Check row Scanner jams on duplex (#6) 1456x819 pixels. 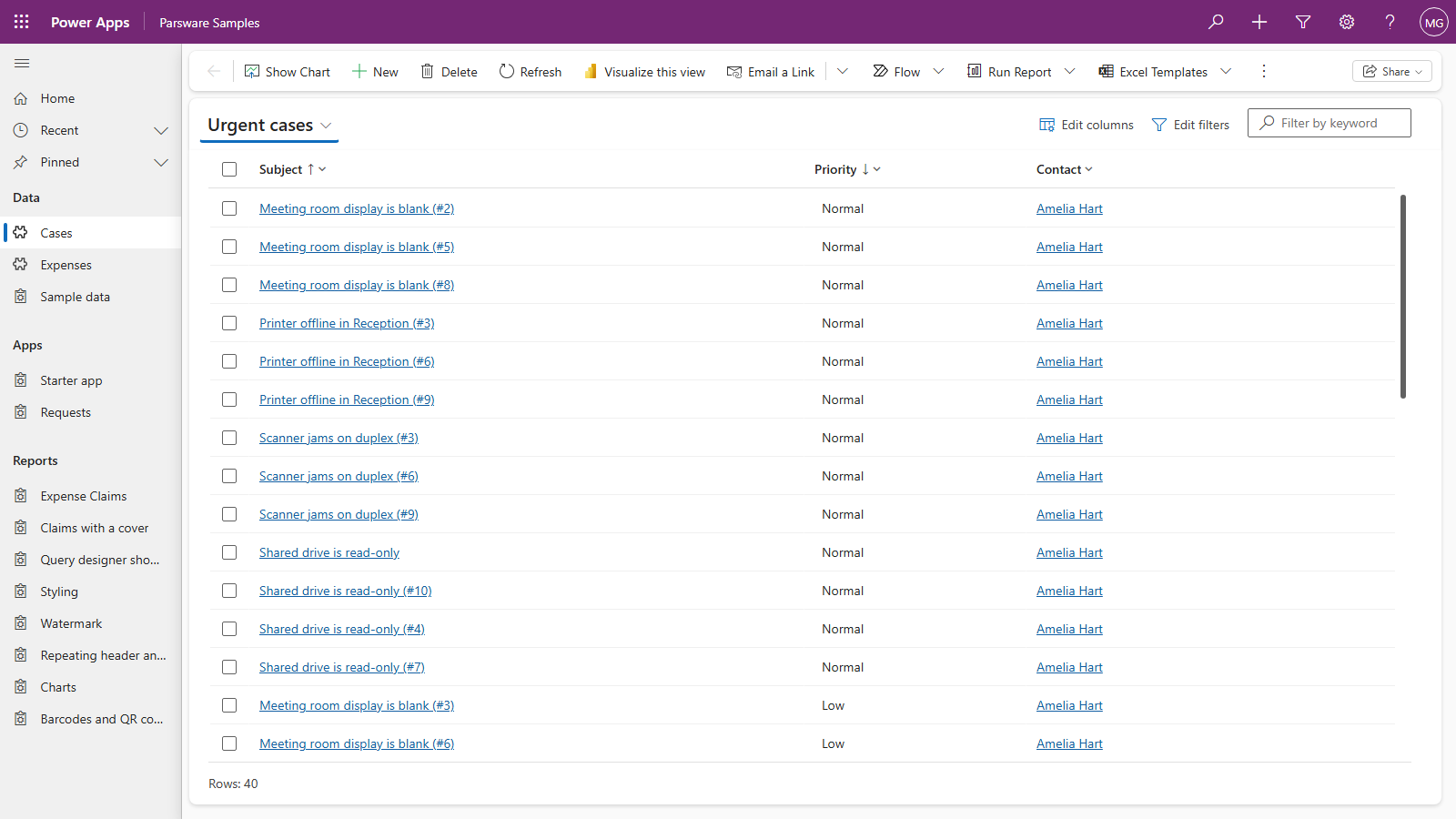point(229,476)
